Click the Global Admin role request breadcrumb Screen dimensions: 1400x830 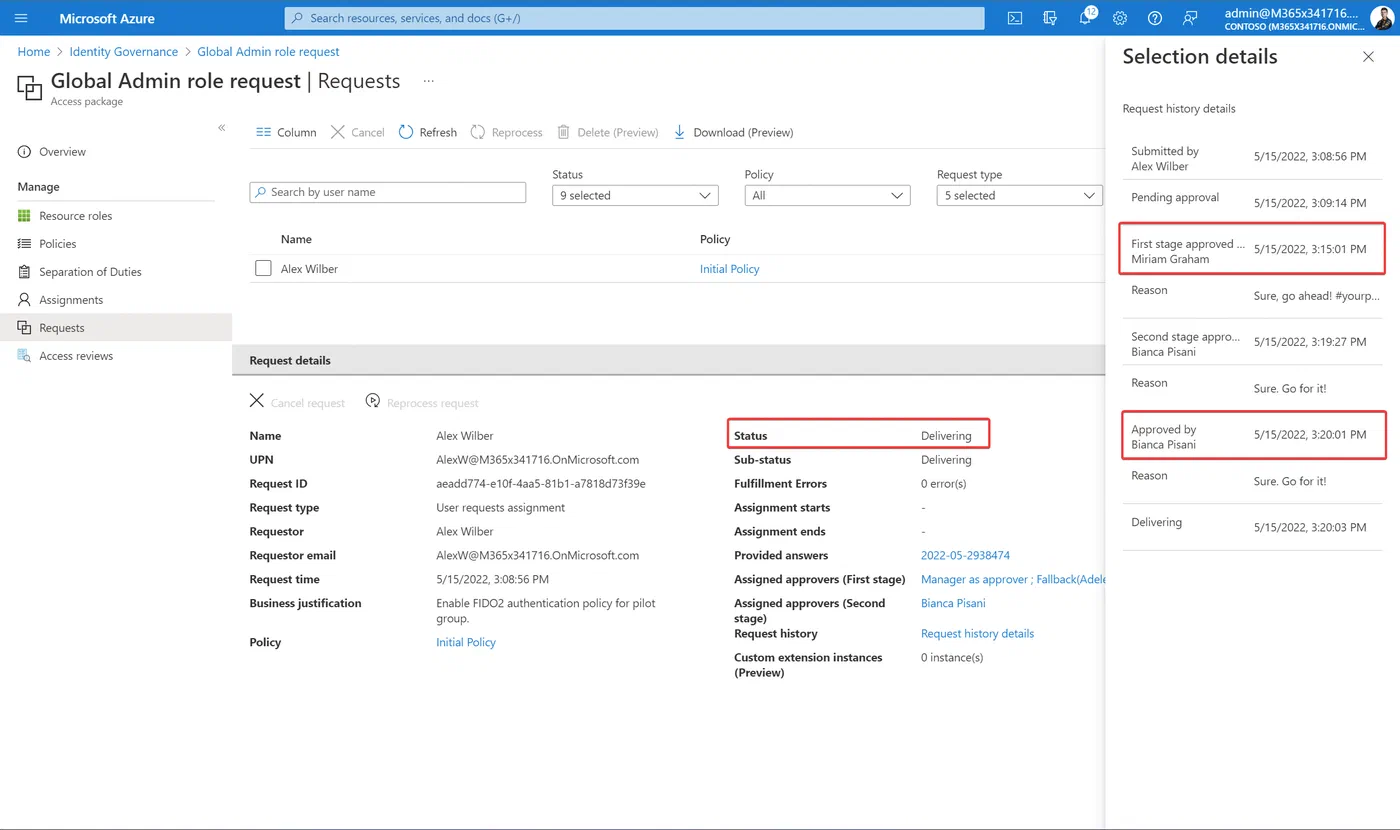coord(268,51)
